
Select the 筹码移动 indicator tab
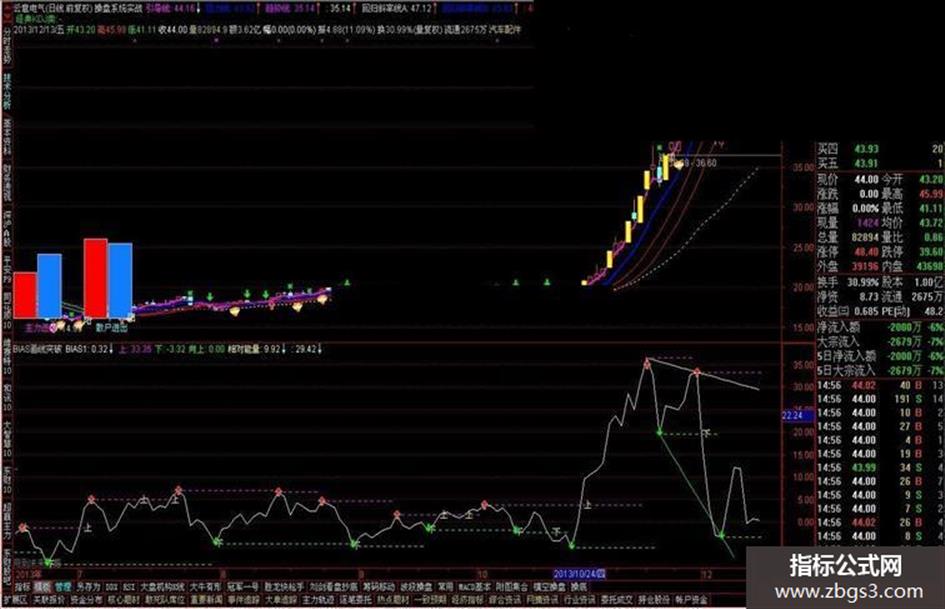click(378, 586)
